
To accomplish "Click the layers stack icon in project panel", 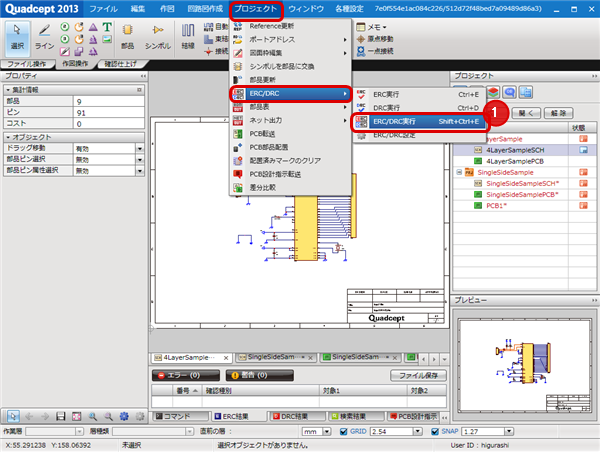I will (493, 92).
